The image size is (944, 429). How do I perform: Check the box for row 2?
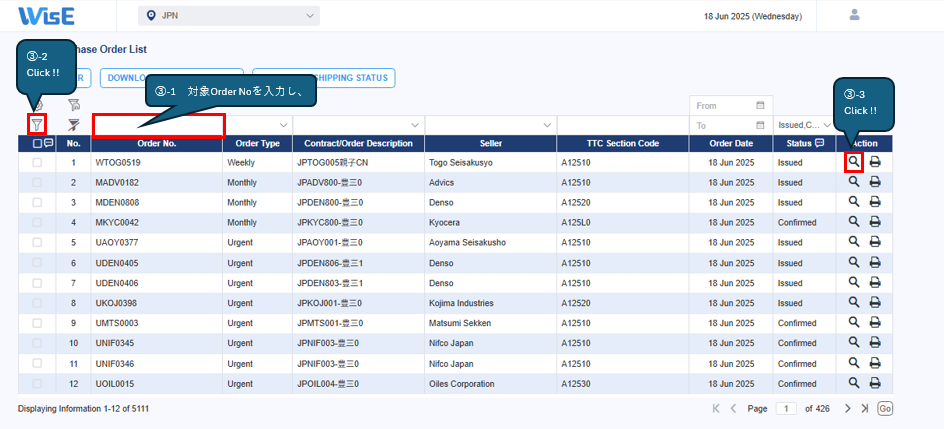click(37, 182)
